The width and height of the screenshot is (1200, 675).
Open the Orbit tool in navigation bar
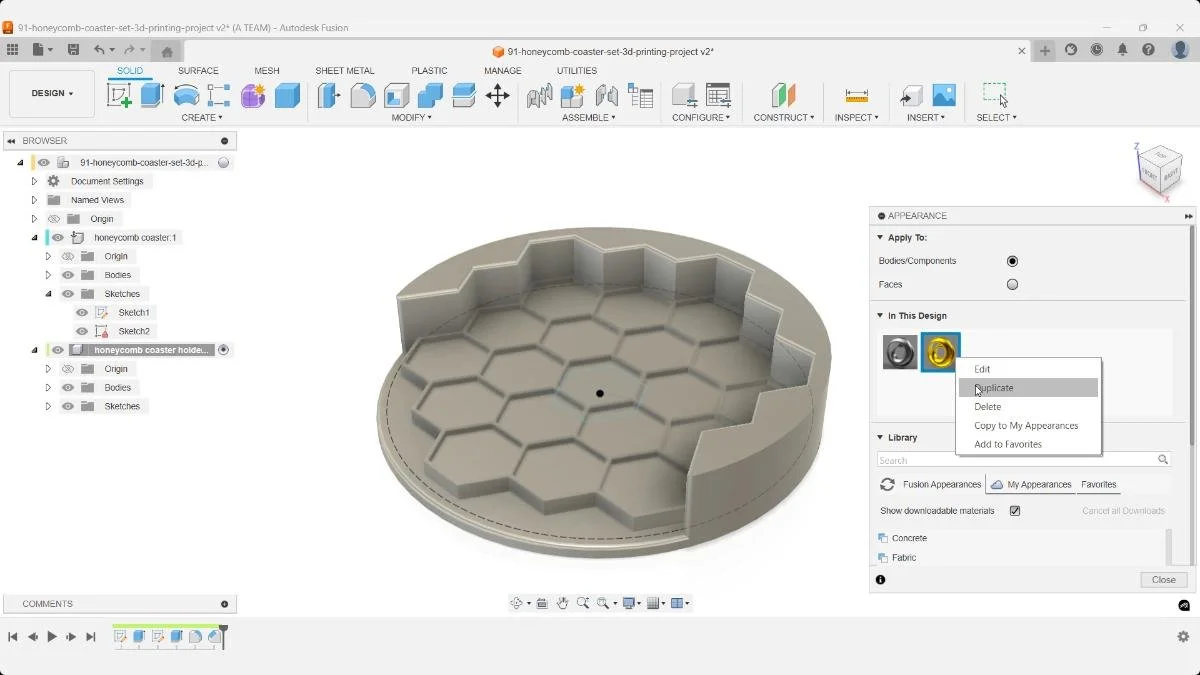pyautogui.click(x=518, y=603)
